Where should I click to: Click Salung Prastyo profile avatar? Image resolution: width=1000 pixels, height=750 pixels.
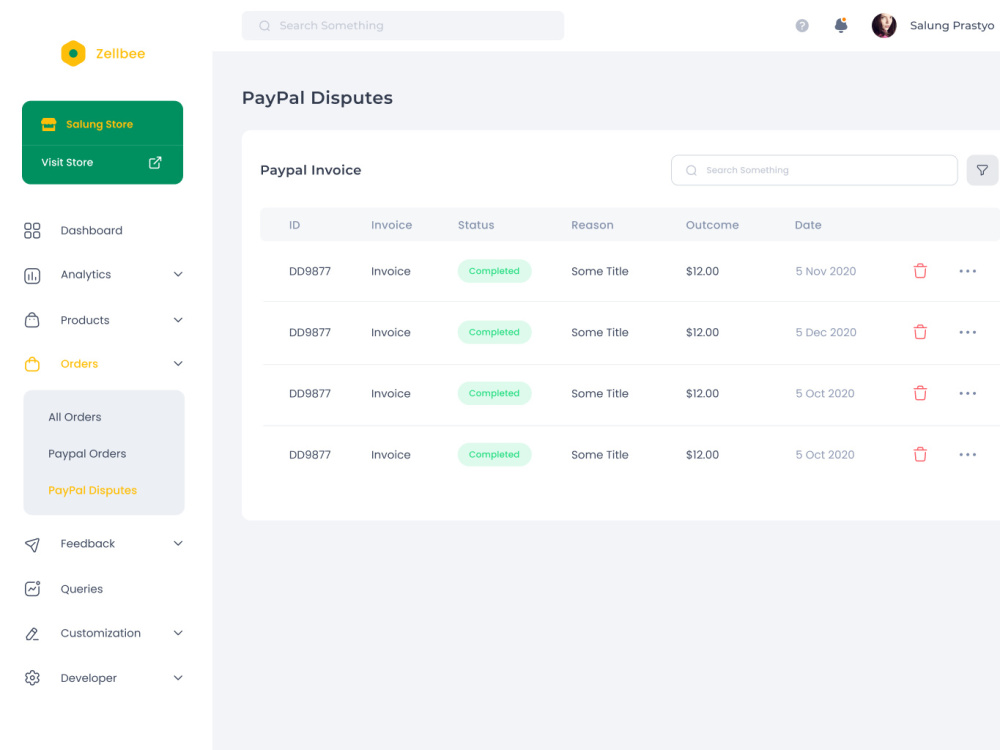[x=884, y=26]
